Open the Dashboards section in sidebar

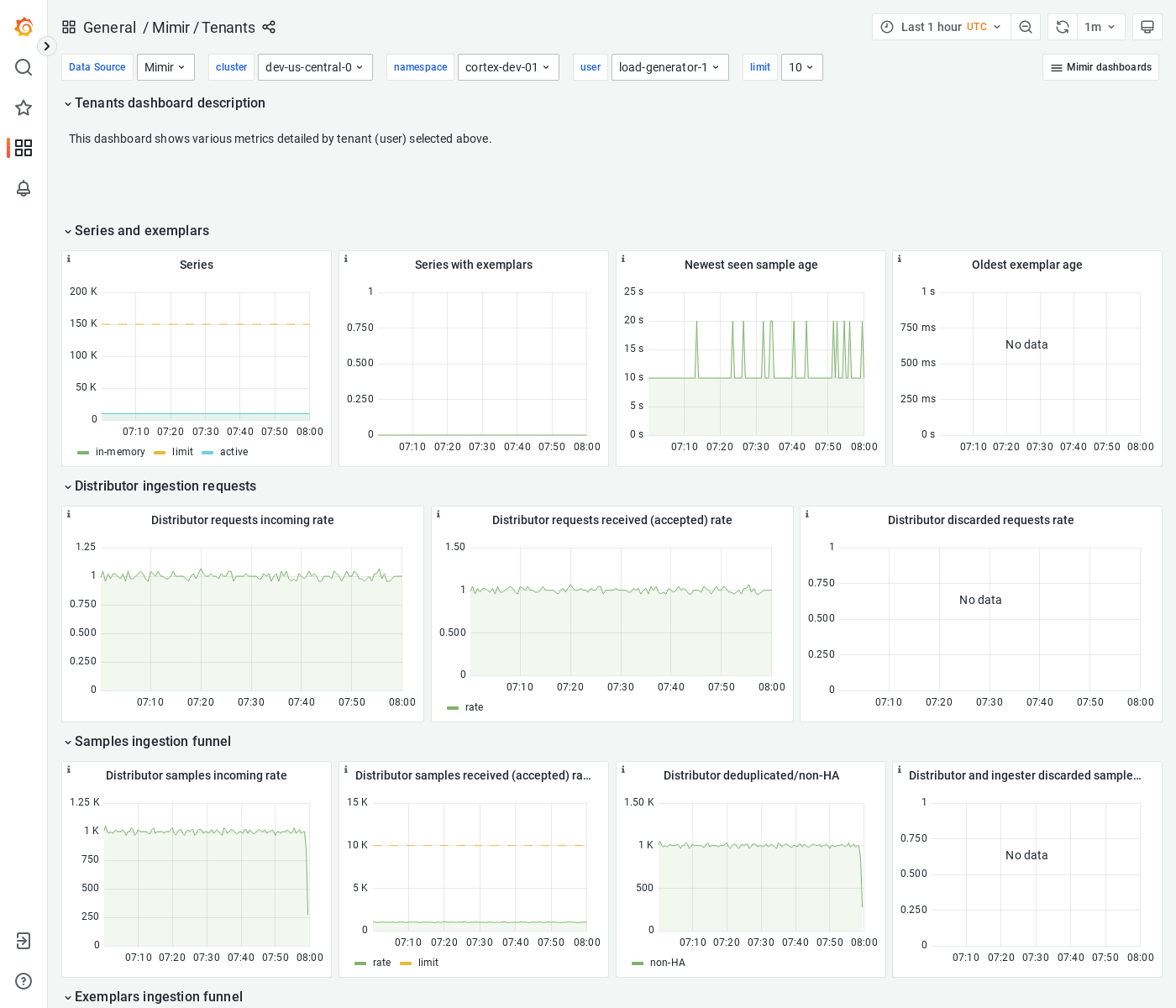pyautogui.click(x=23, y=148)
